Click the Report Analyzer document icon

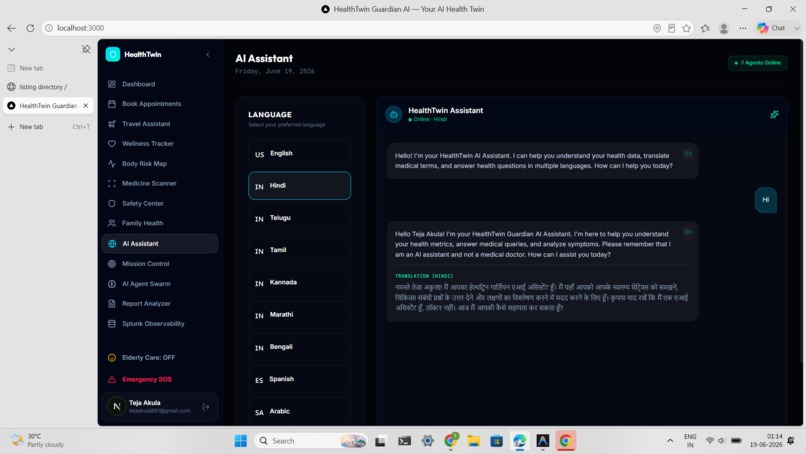coord(112,303)
